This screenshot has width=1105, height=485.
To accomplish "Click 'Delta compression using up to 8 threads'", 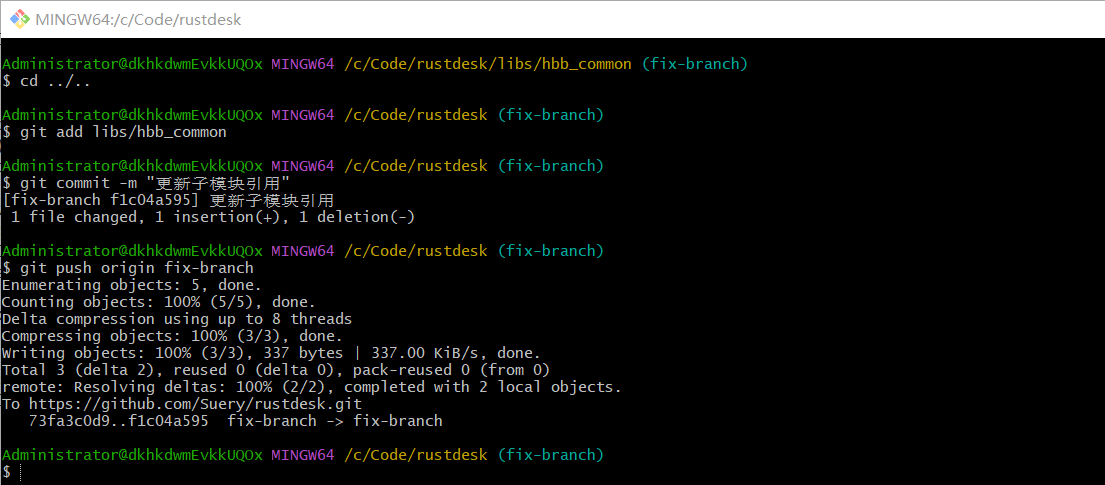I will (177, 319).
